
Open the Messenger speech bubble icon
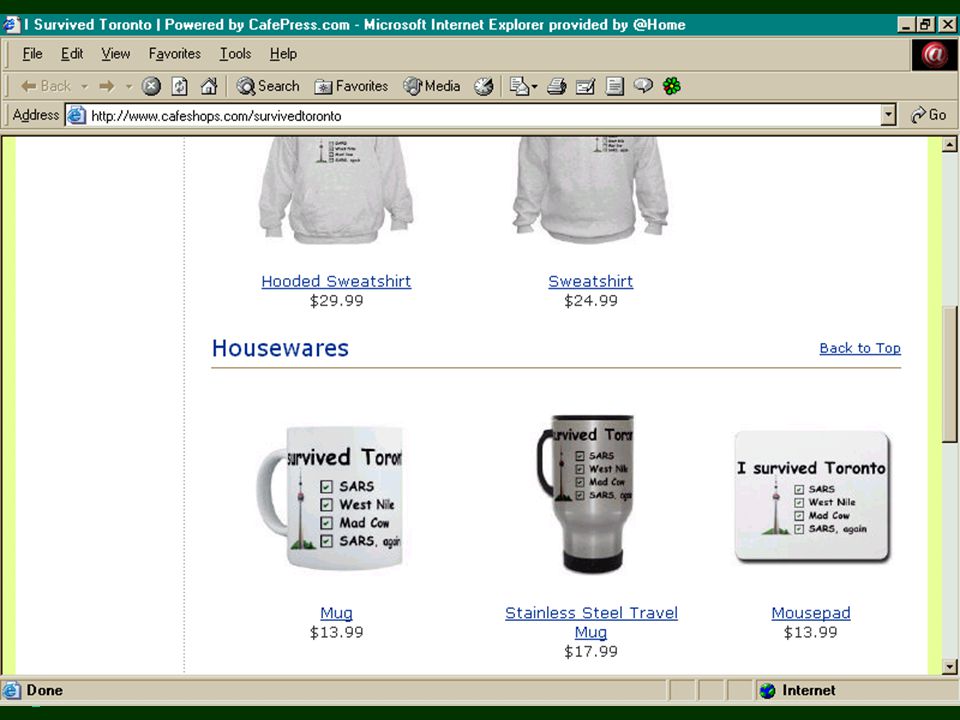643,86
